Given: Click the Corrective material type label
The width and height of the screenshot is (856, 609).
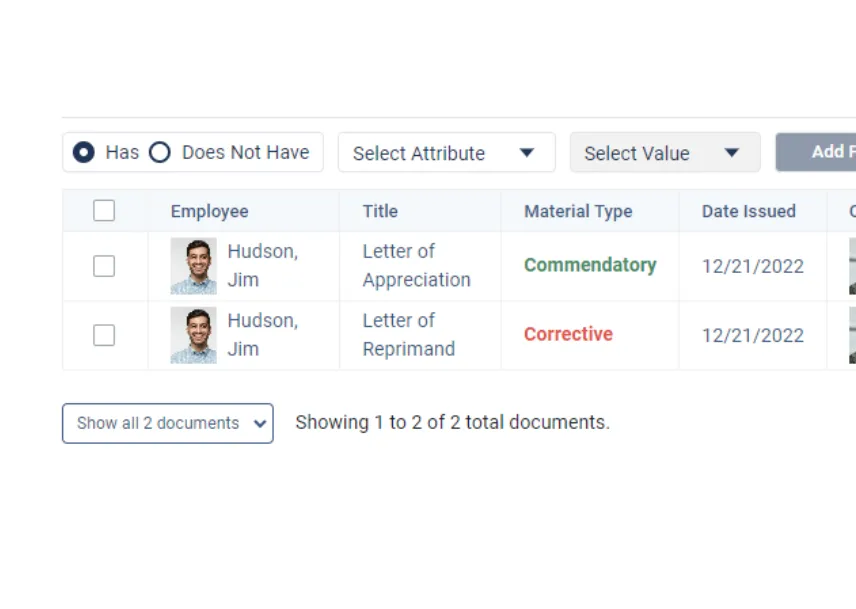Looking at the screenshot, I should pos(568,335).
